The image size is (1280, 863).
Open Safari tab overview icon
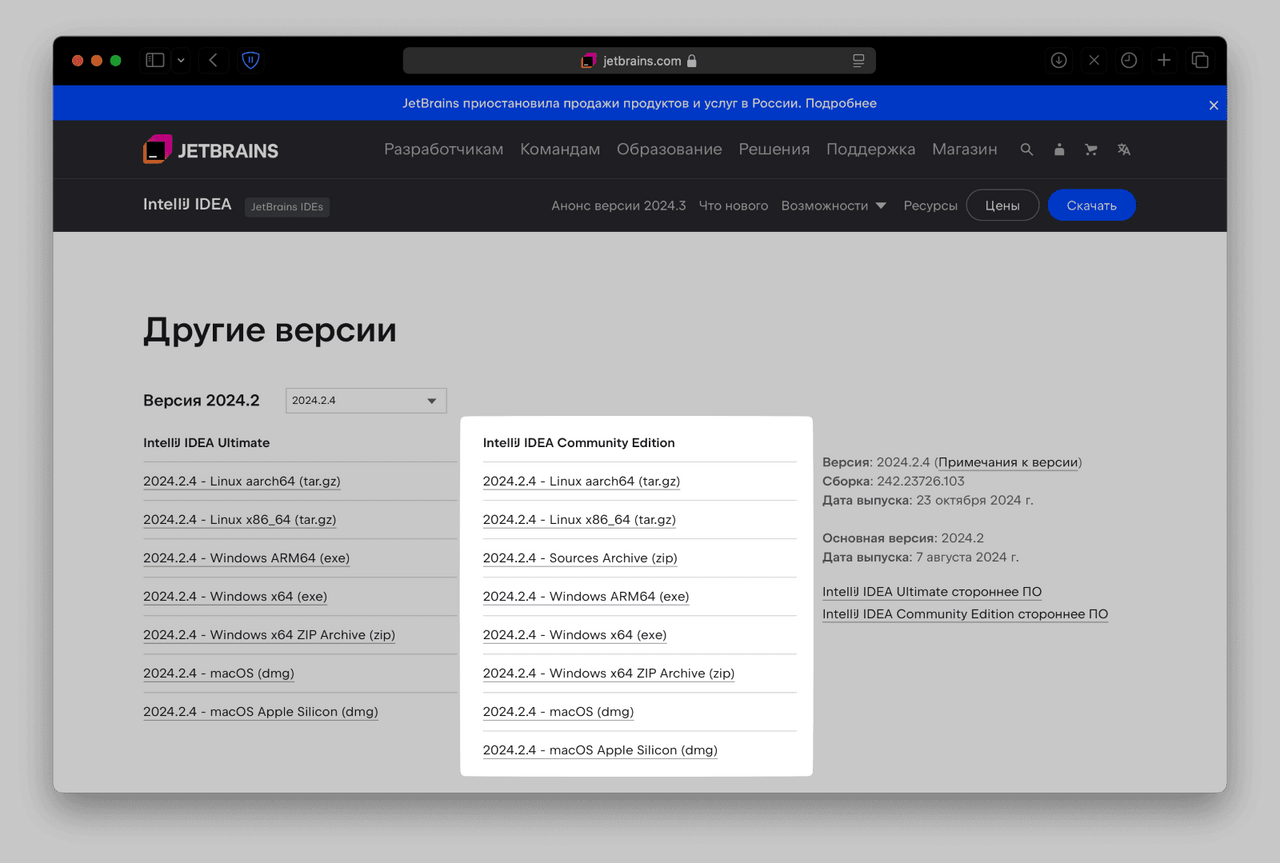click(1200, 60)
